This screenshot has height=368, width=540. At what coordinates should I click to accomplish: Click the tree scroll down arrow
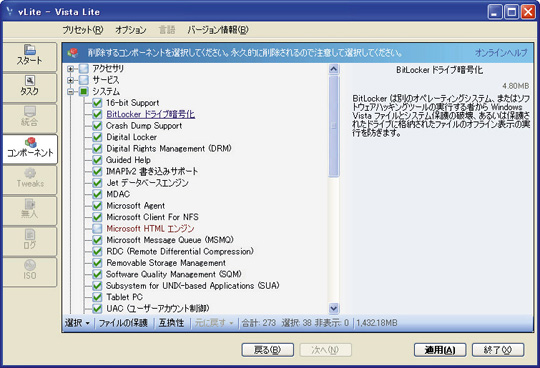click(334, 308)
